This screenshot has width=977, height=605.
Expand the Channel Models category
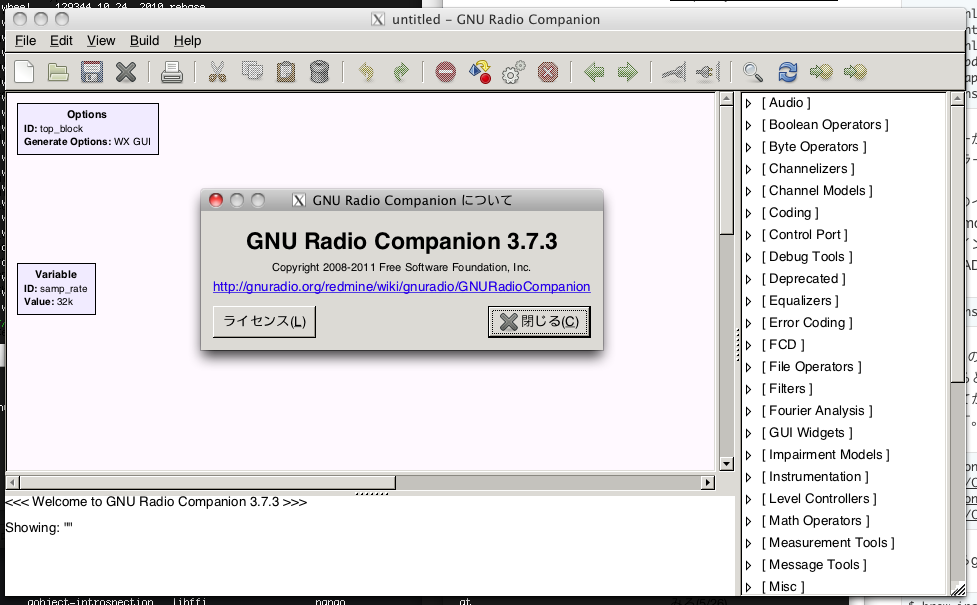(x=749, y=191)
